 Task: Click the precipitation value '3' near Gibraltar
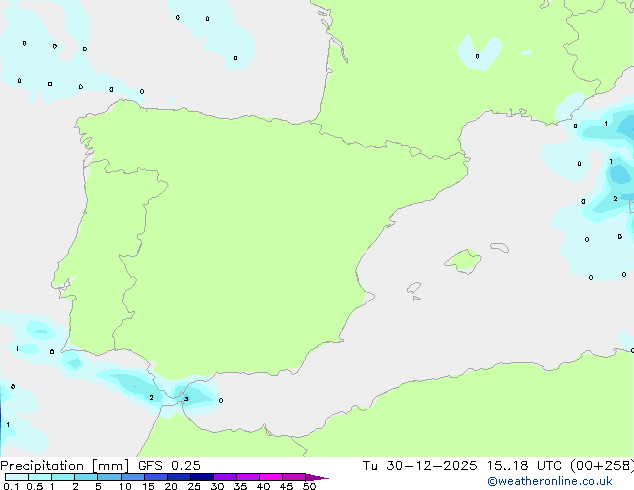[186, 399]
